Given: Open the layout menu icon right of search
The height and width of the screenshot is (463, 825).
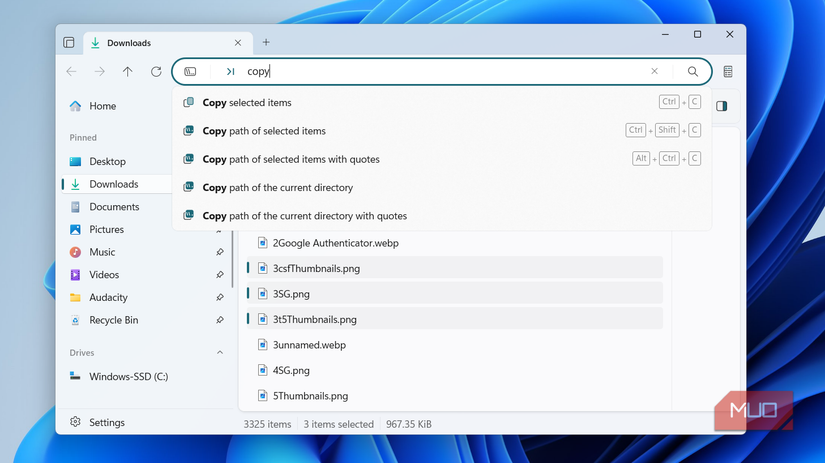Looking at the screenshot, I should (x=728, y=72).
